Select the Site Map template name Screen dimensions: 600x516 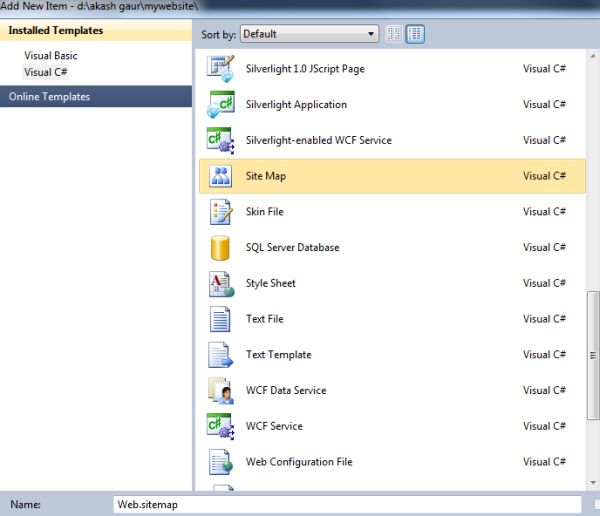point(266,176)
